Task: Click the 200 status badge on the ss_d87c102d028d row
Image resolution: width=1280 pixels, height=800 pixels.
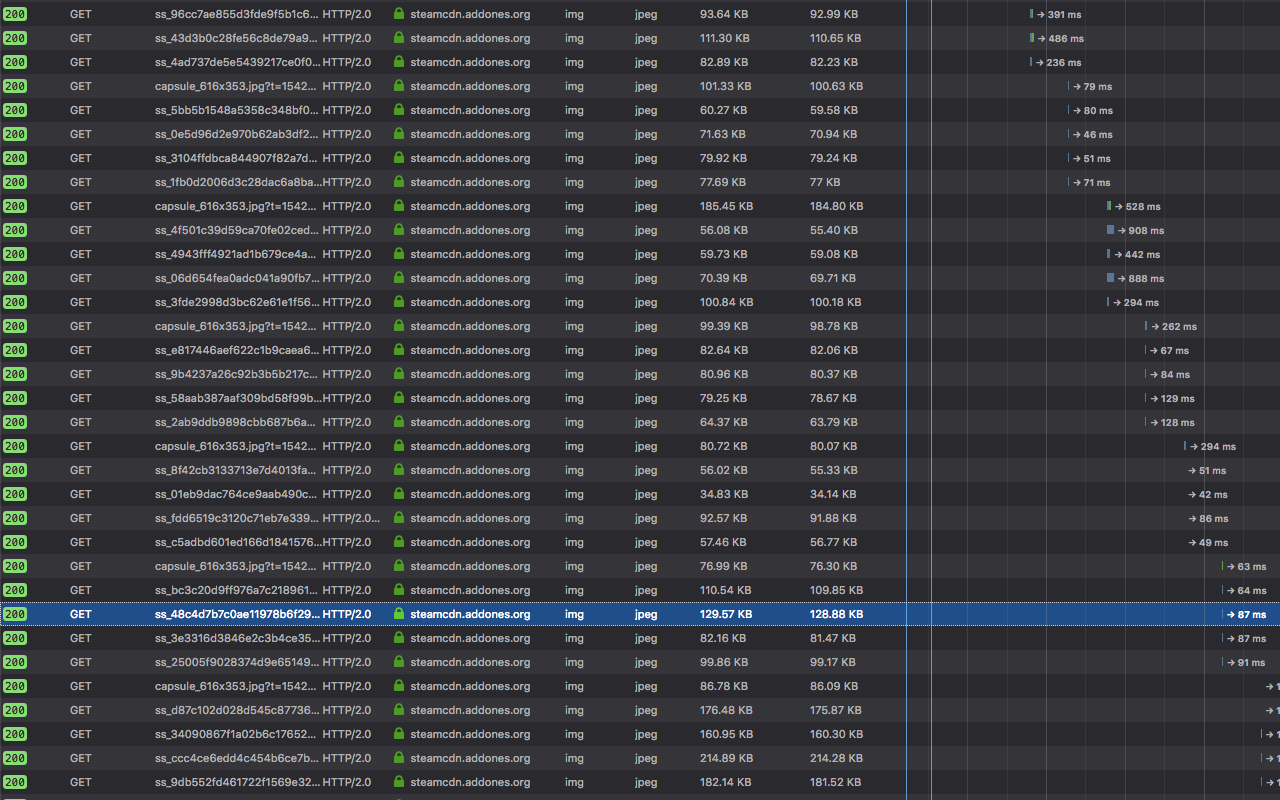Action: pyautogui.click(x=14, y=710)
